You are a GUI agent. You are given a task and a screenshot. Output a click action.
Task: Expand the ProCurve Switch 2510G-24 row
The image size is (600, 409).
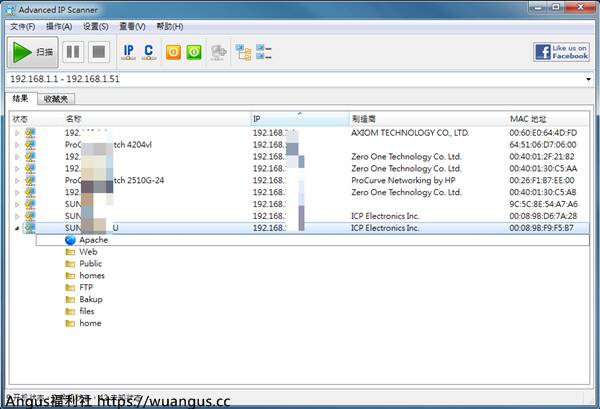point(16,181)
